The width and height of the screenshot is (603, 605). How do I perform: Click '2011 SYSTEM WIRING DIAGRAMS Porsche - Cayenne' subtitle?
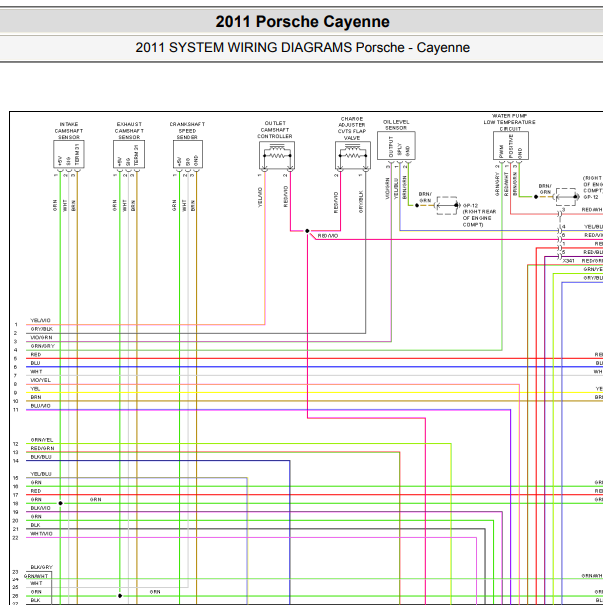click(x=302, y=47)
